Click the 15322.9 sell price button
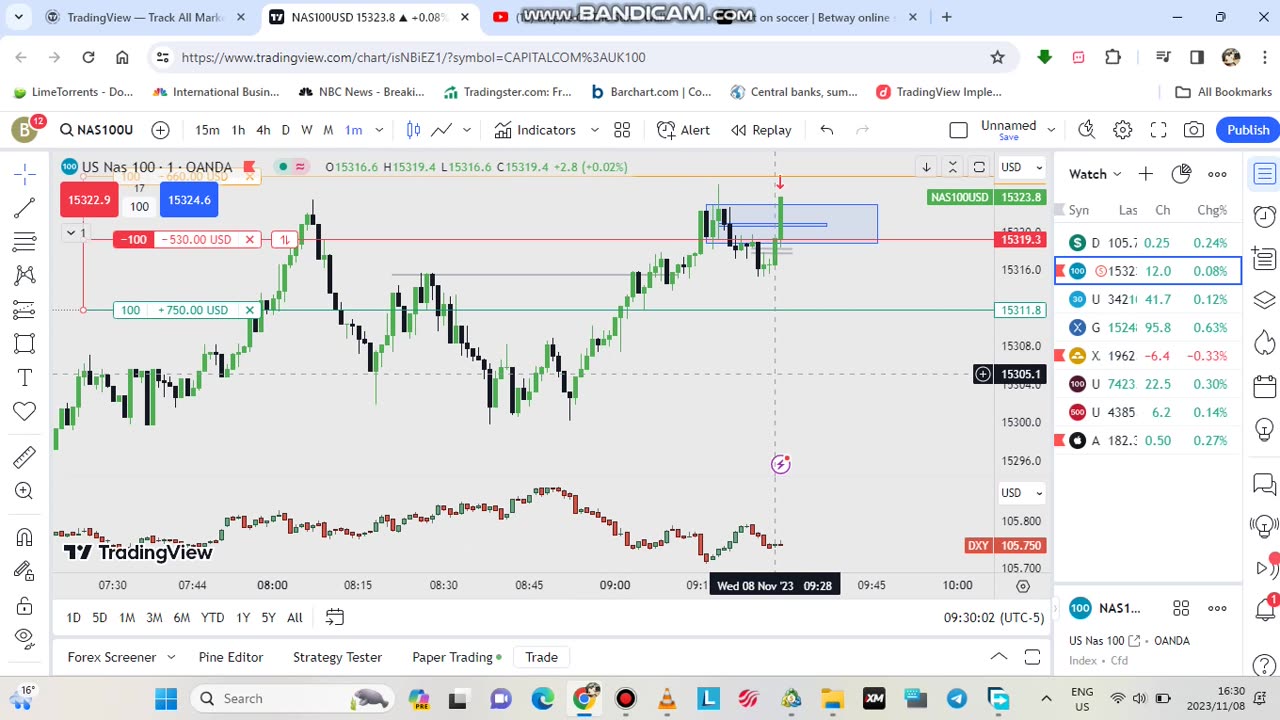The width and height of the screenshot is (1280, 720). pos(89,200)
